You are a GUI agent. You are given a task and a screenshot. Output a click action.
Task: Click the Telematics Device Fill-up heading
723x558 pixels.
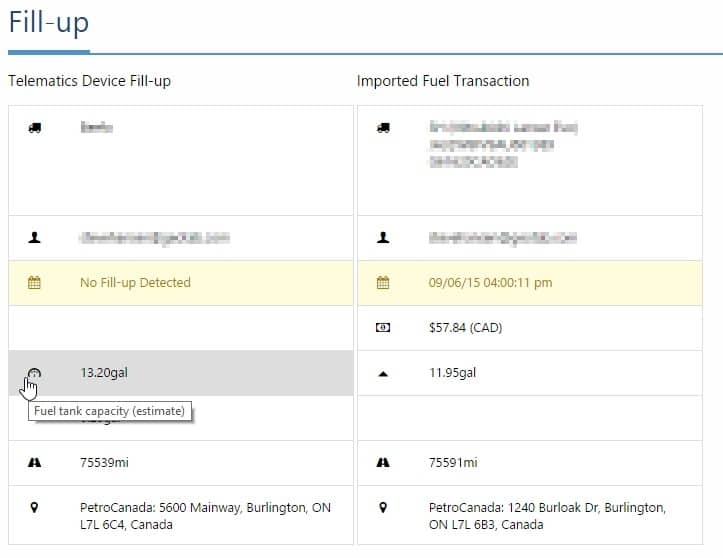point(89,81)
